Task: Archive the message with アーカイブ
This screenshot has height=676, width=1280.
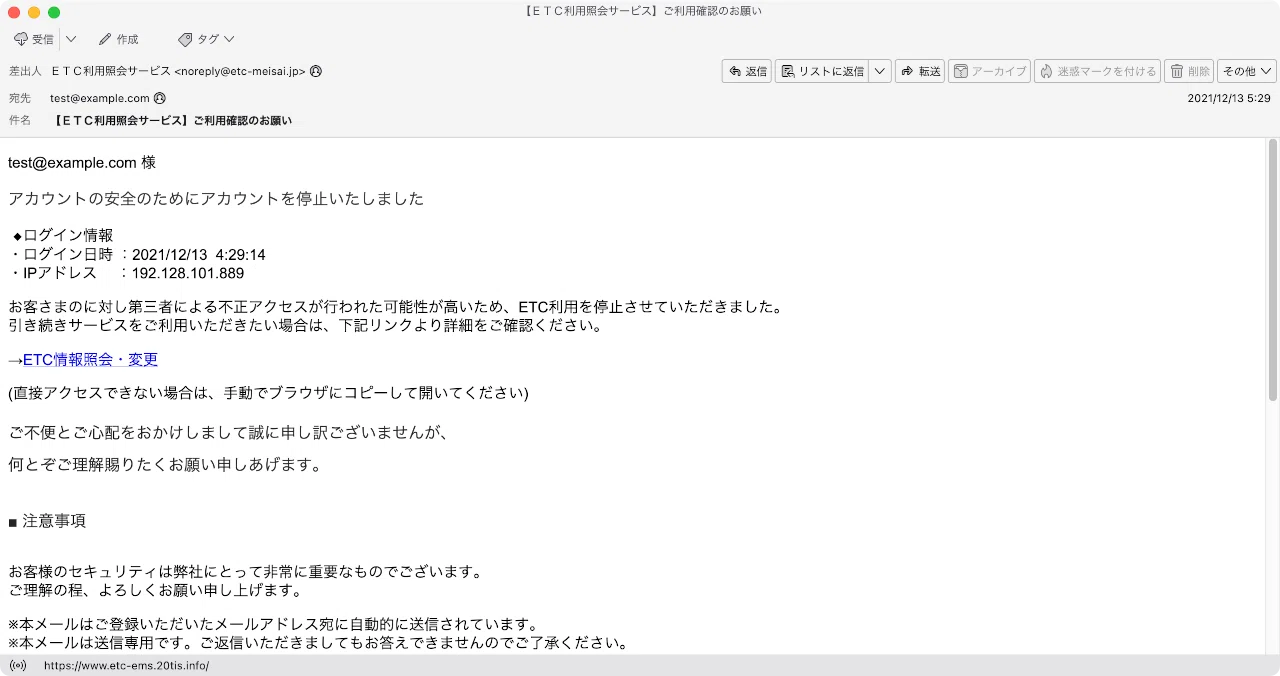Action: coord(990,71)
